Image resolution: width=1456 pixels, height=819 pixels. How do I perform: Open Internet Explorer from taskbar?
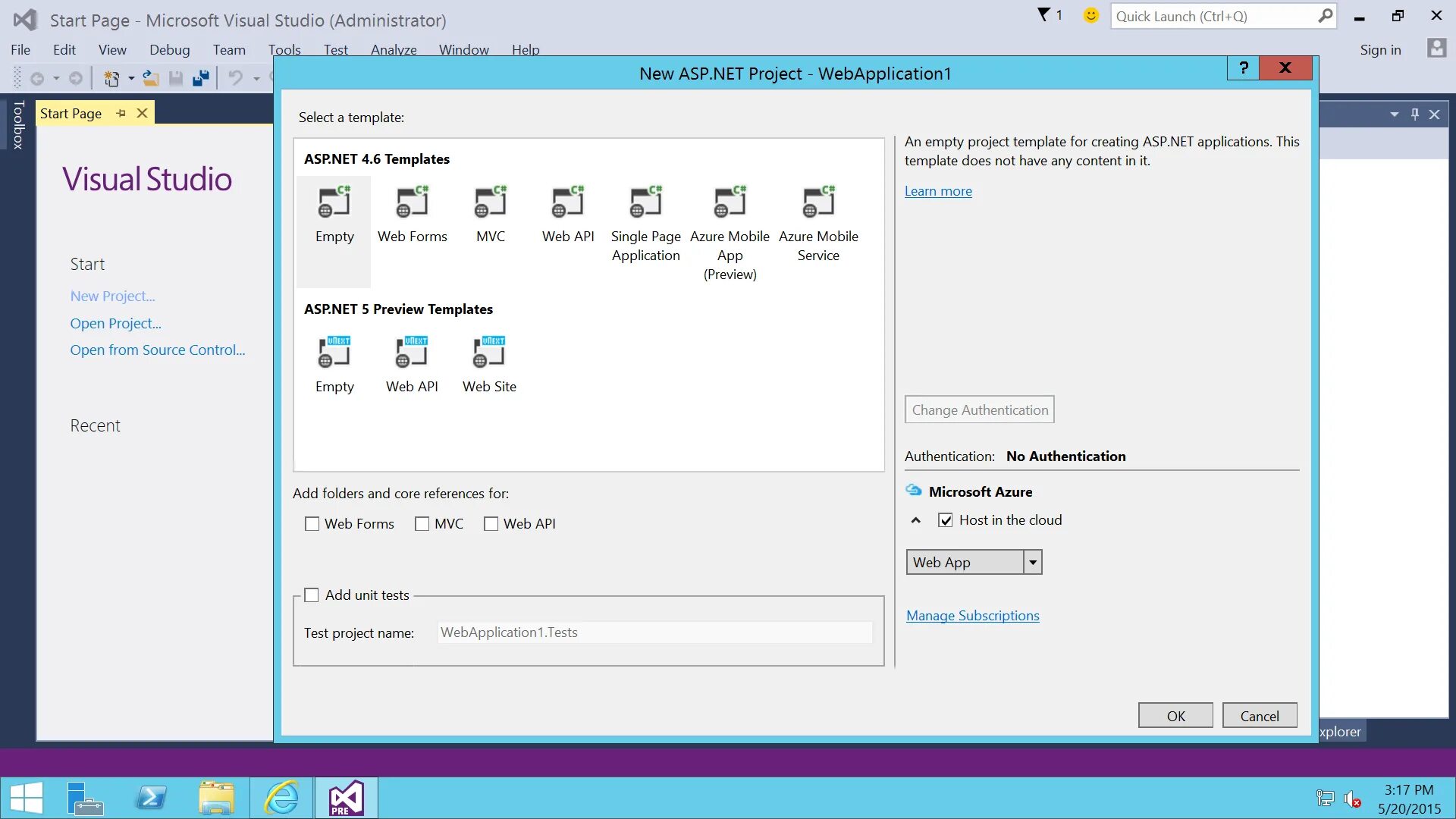tap(282, 798)
